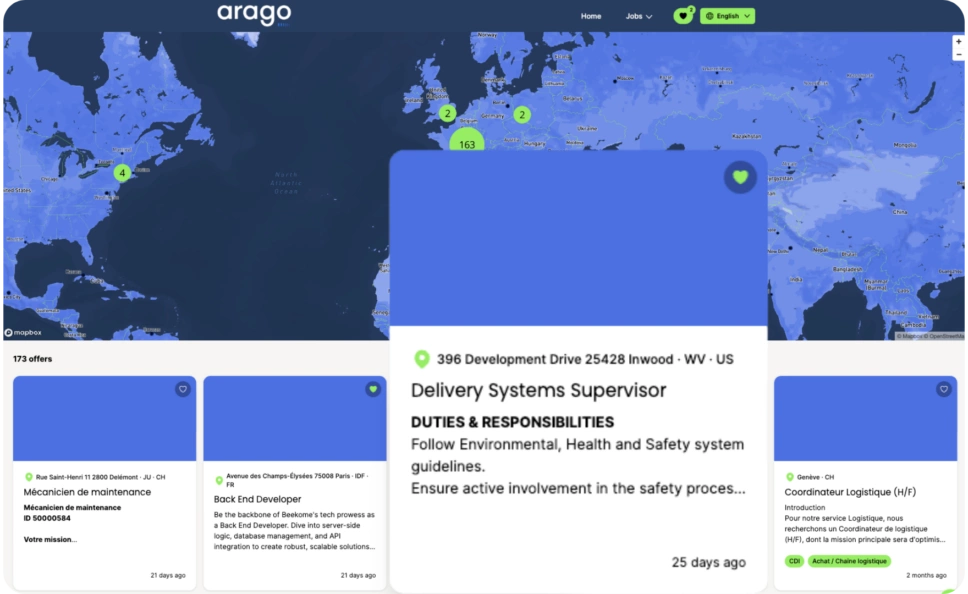The image size is (968, 594).
Task: Expand the Jobs dropdown menu
Action: (x=639, y=16)
